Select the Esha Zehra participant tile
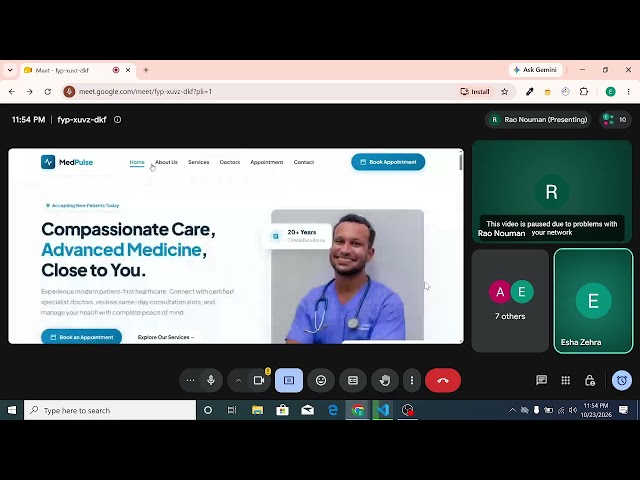 (x=593, y=301)
